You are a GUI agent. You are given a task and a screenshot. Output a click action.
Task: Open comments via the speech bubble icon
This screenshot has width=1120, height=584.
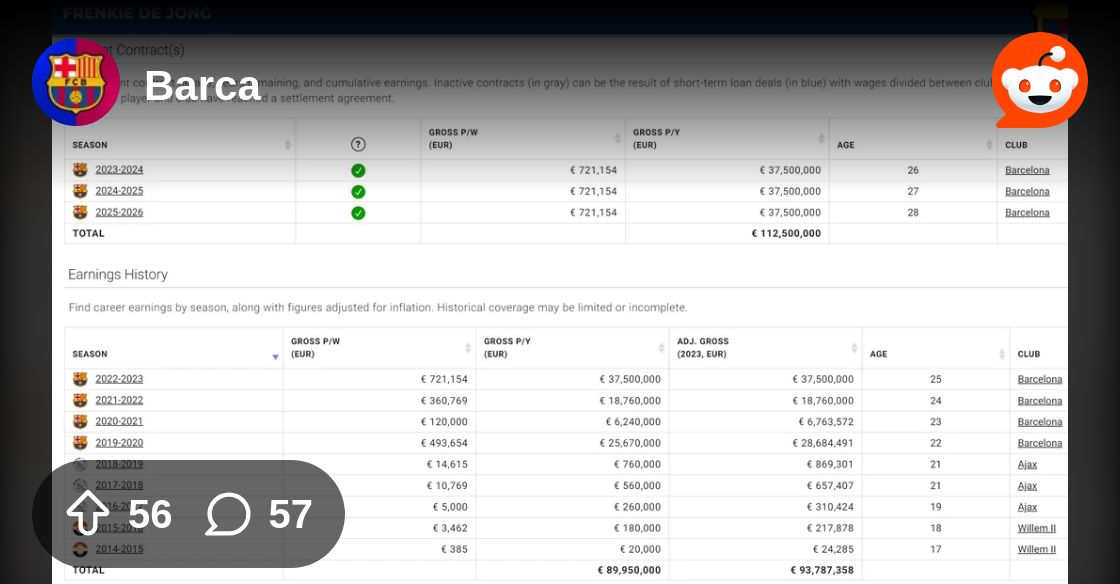(228, 514)
